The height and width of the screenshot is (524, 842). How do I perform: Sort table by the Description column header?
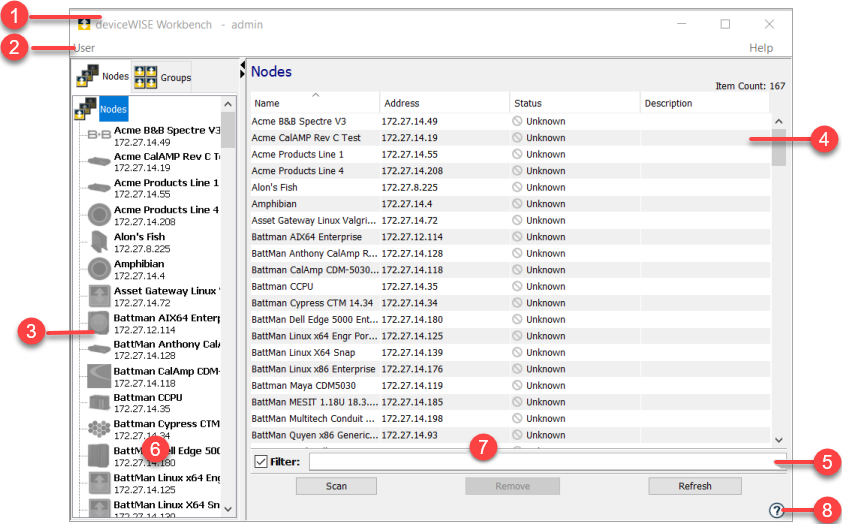705,103
